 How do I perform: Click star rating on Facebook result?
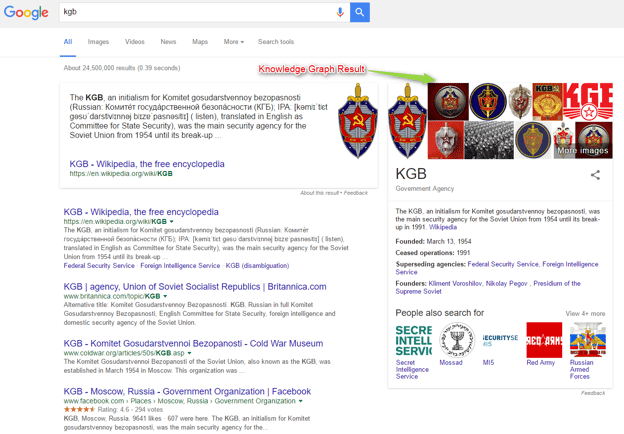pyautogui.click(x=79, y=409)
